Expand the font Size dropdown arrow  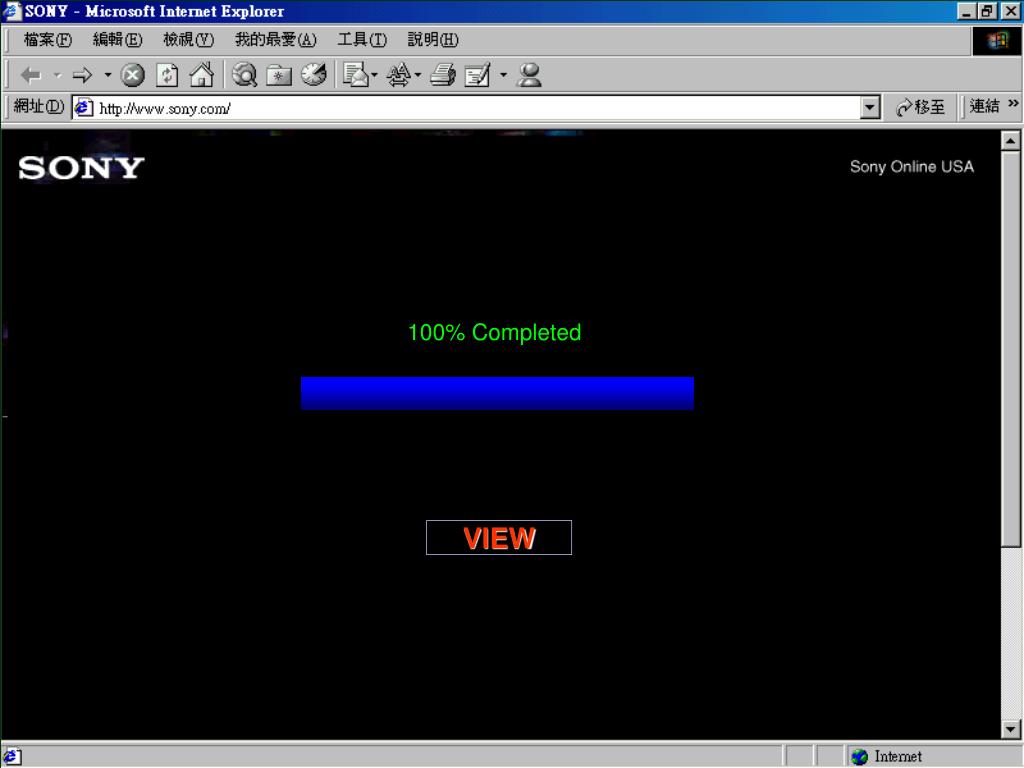coord(418,75)
